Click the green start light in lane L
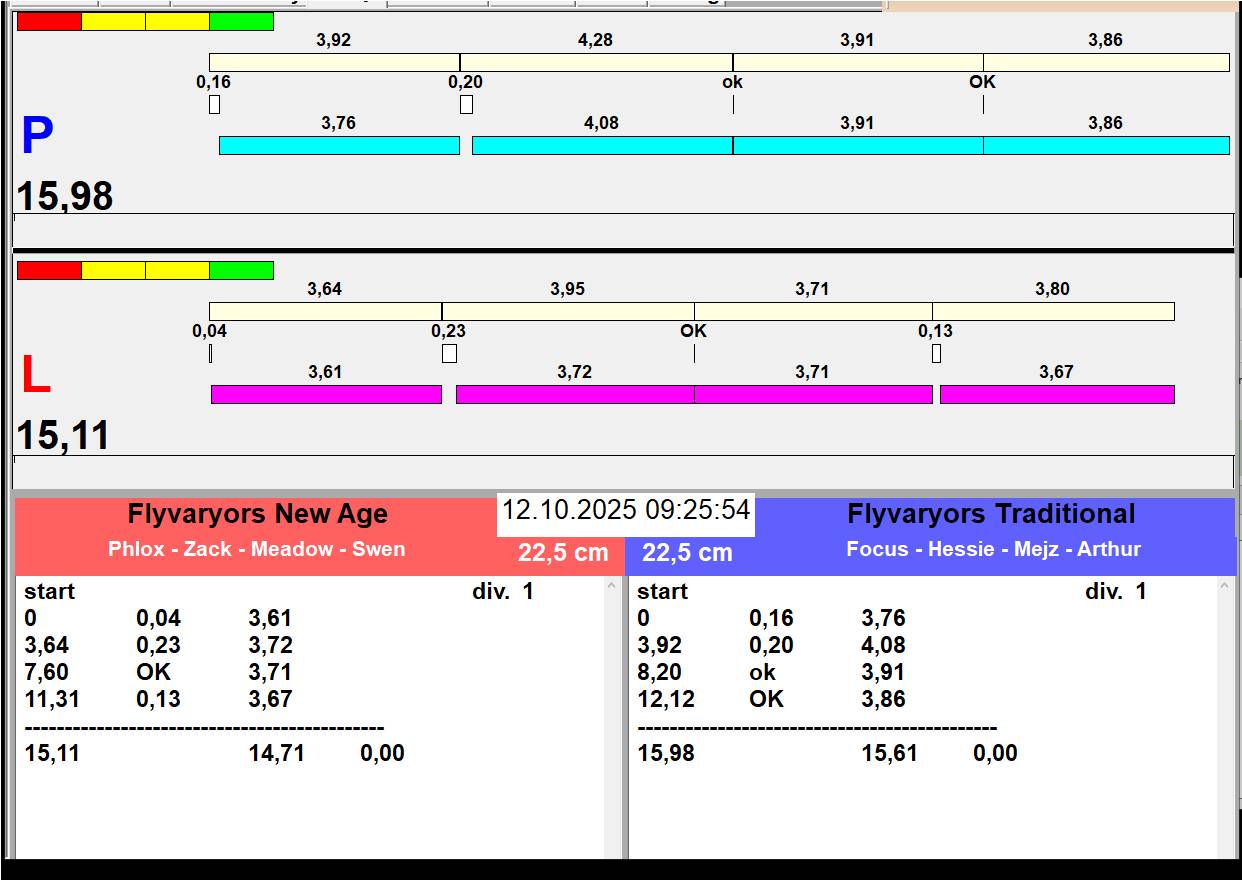 [241, 271]
